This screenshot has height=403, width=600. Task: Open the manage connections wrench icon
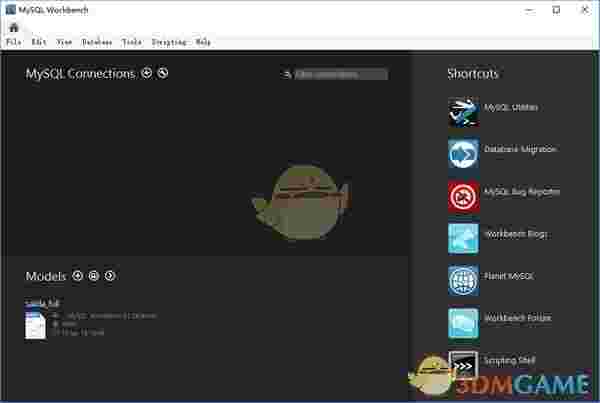[x=163, y=73]
